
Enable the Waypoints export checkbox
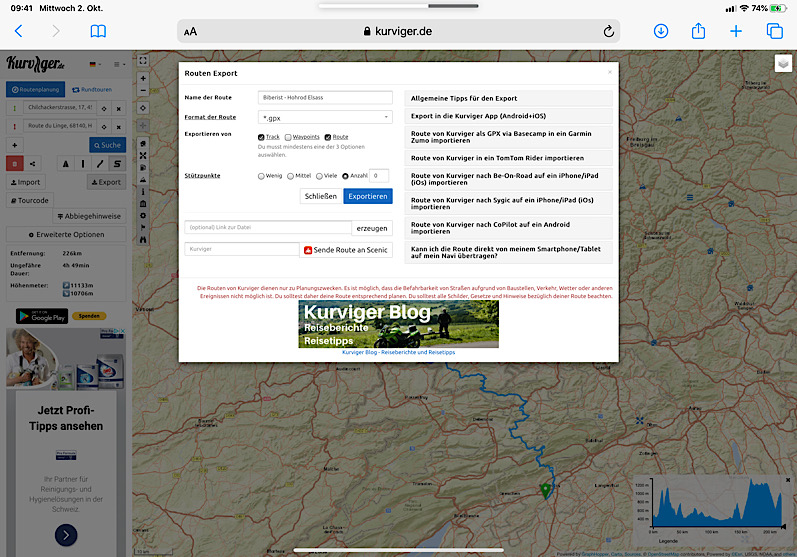[288, 137]
